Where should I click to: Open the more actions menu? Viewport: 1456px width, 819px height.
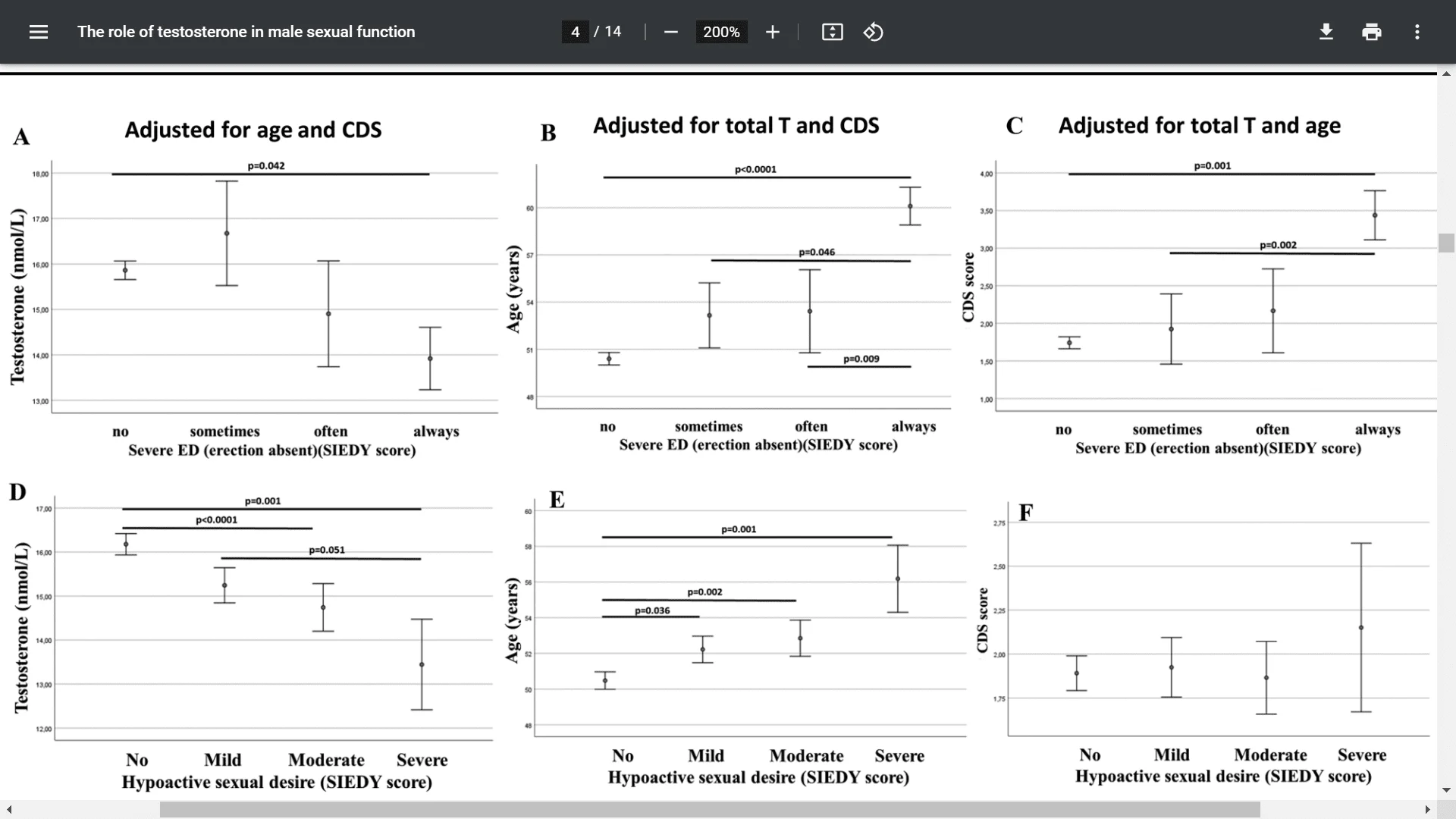[1417, 32]
